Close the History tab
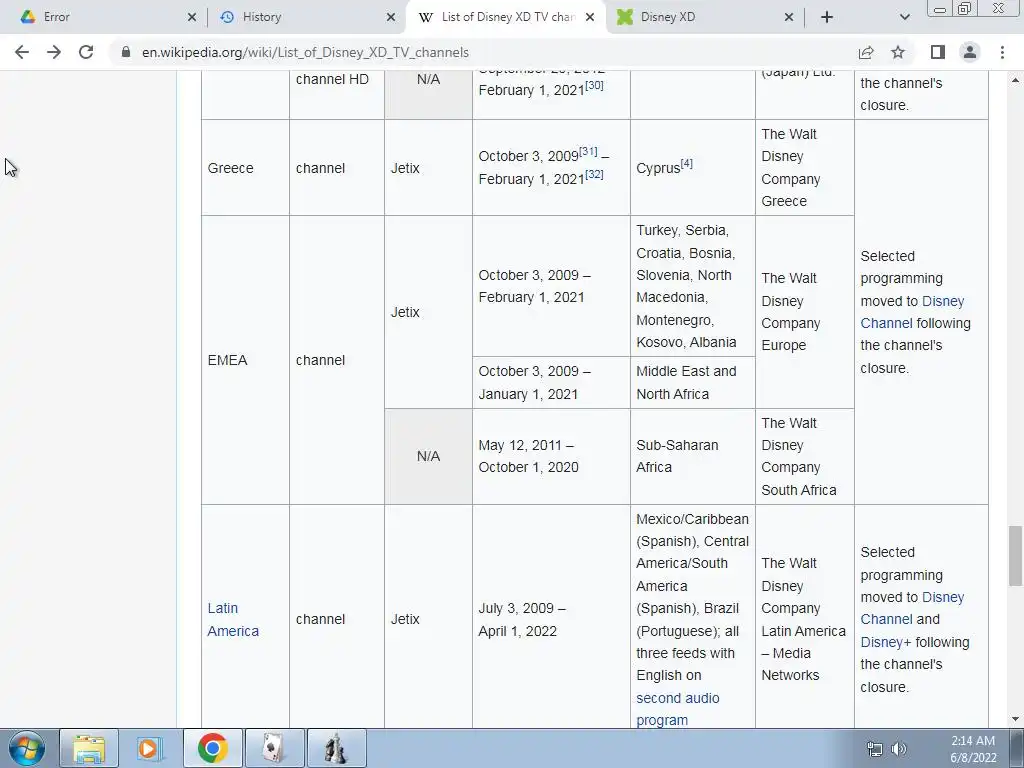 click(391, 17)
